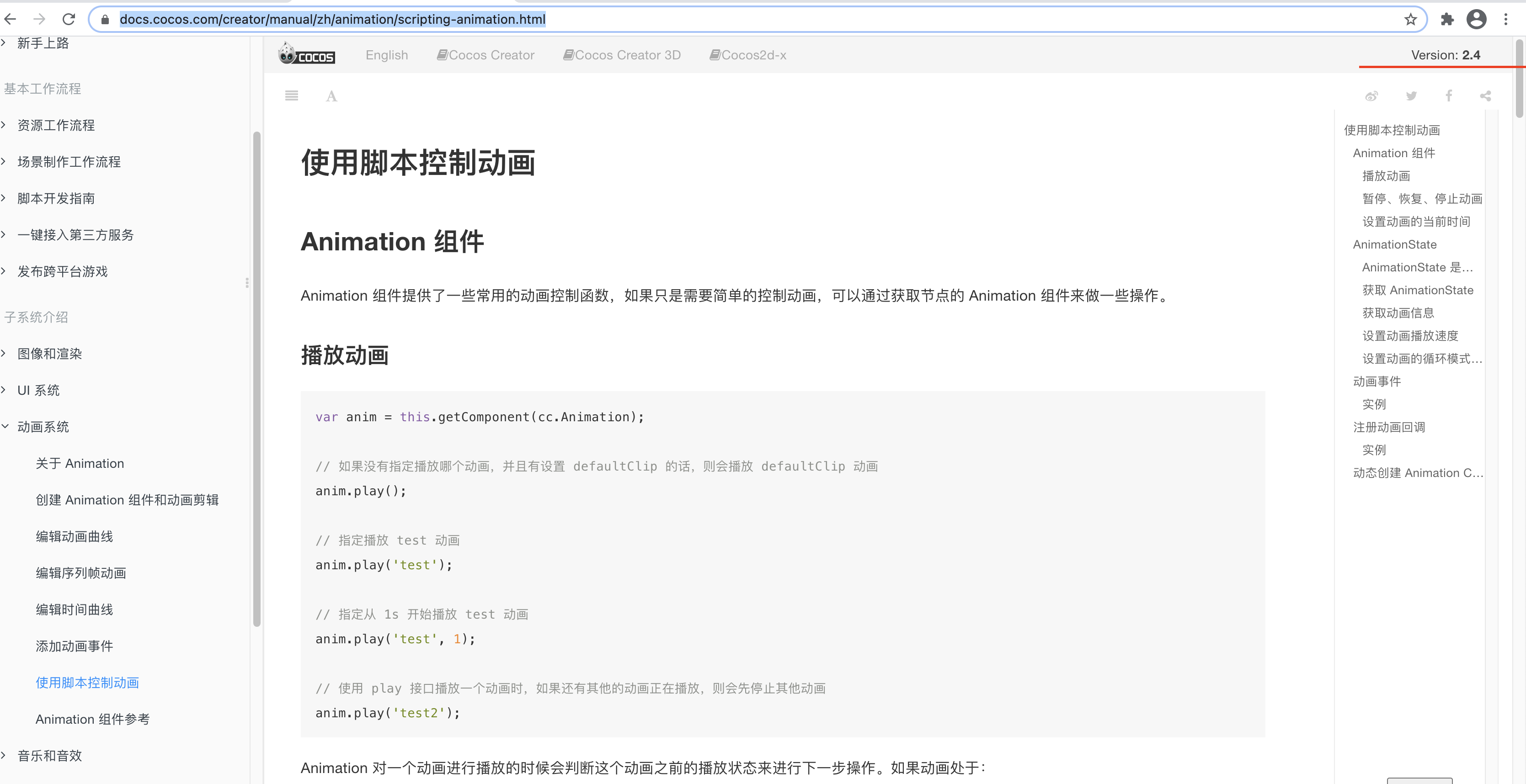Open font settings with the A icon

(331, 96)
